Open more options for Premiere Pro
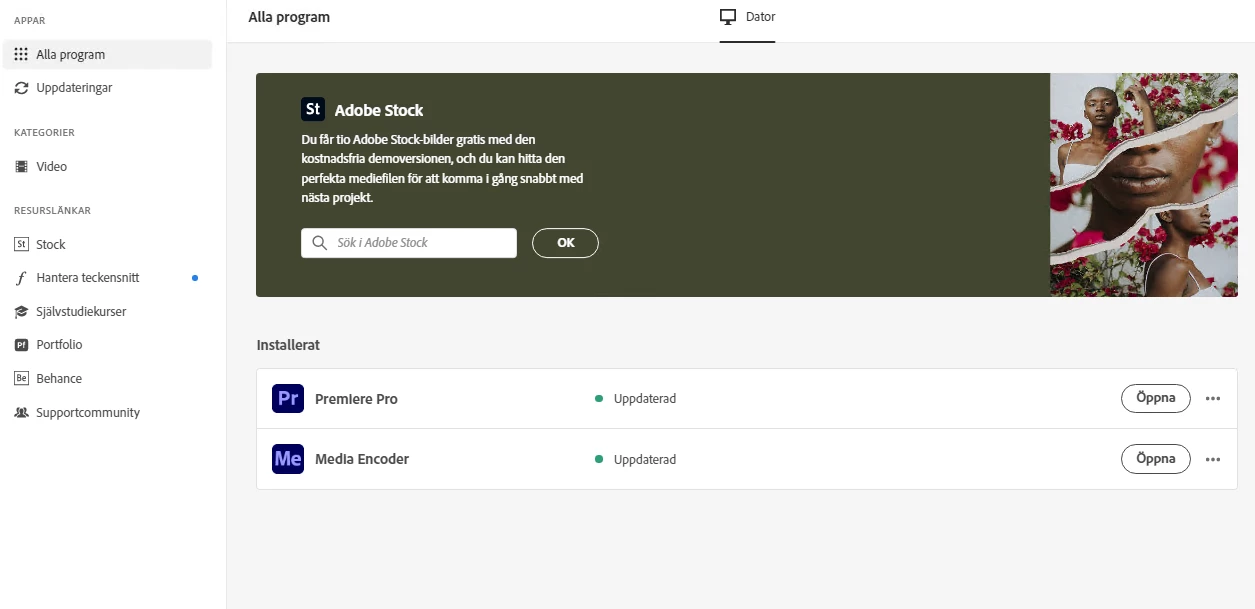This screenshot has width=1255, height=609. (x=1213, y=399)
